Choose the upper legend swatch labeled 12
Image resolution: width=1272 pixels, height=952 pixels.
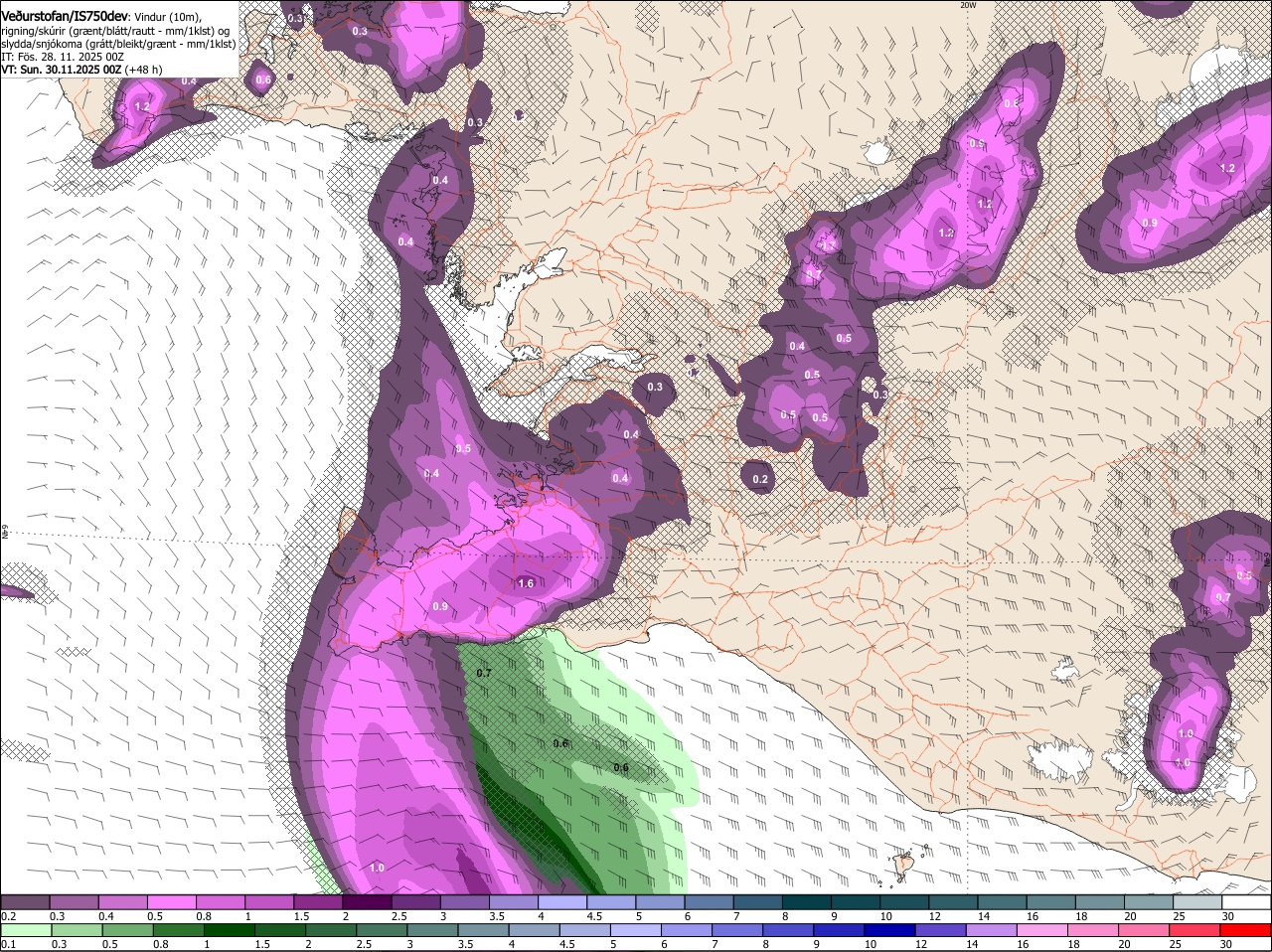(954, 901)
